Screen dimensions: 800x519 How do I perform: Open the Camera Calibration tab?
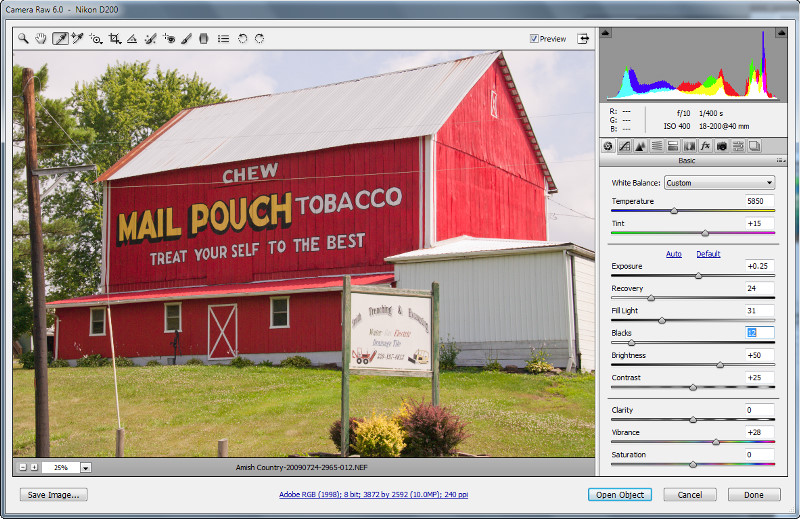(x=722, y=146)
